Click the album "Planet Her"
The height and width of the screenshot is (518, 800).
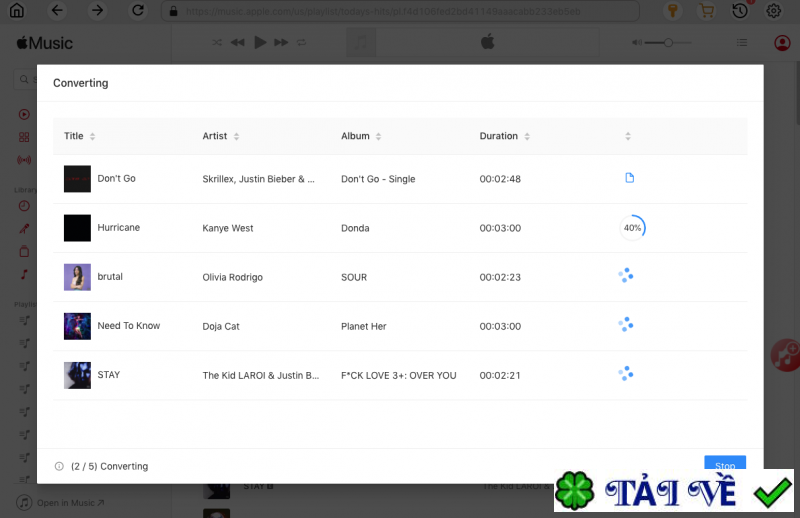[x=364, y=326]
